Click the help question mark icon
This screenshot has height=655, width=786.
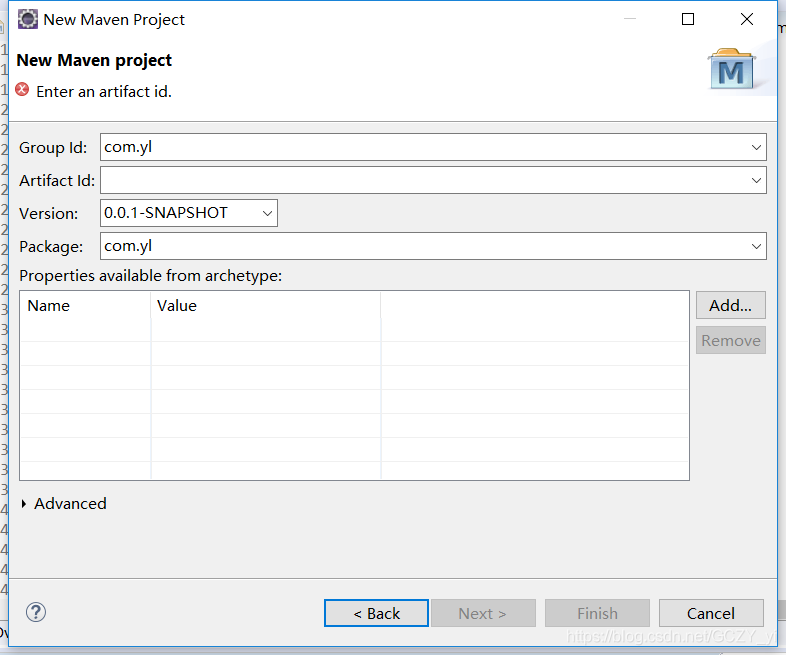(x=36, y=612)
